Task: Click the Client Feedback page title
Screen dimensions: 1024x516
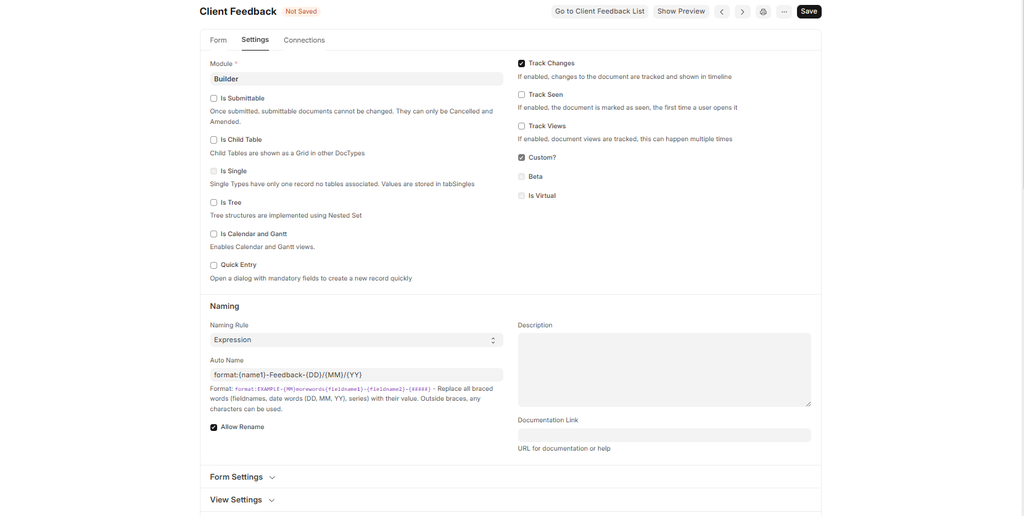Action: (x=238, y=12)
